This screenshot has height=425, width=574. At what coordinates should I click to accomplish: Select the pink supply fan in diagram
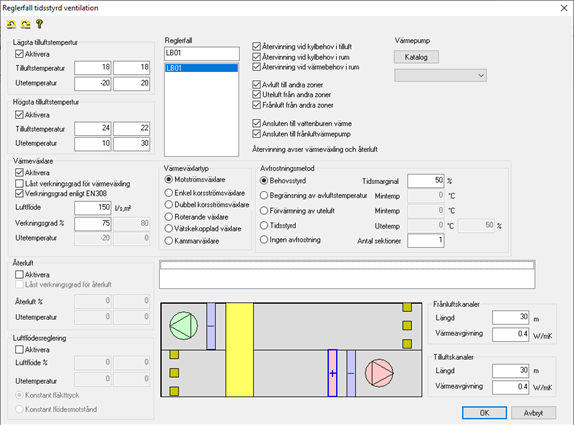point(379,373)
